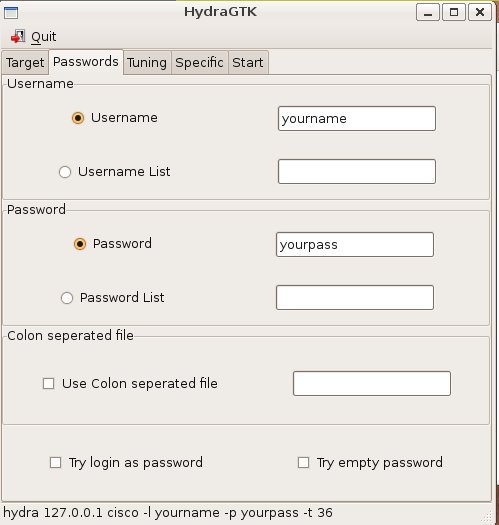Open the Tuning tab
Screen dimensions: 499x525
point(147,63)
